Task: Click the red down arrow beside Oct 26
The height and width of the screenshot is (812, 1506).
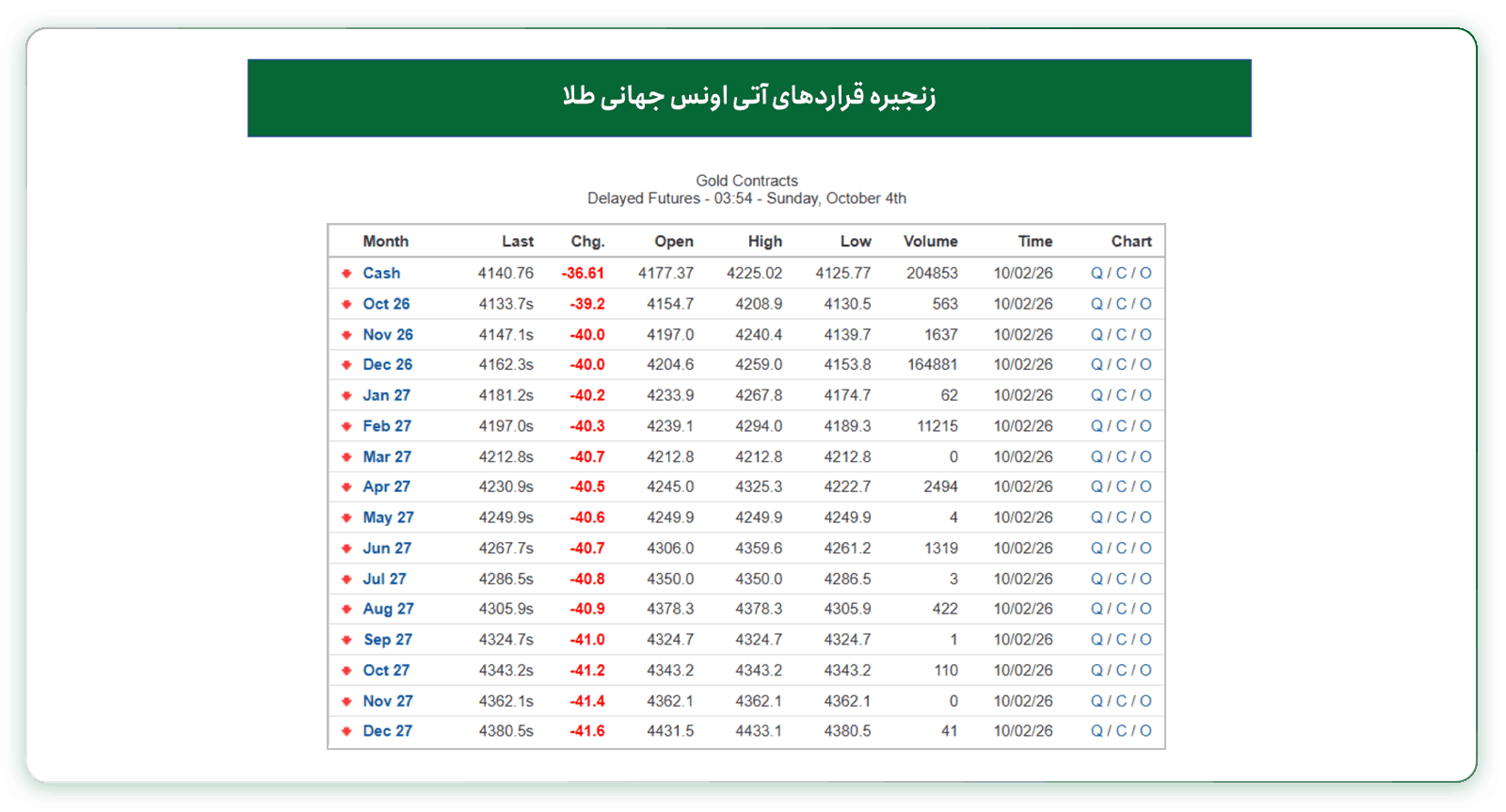Action: (346, 305)
